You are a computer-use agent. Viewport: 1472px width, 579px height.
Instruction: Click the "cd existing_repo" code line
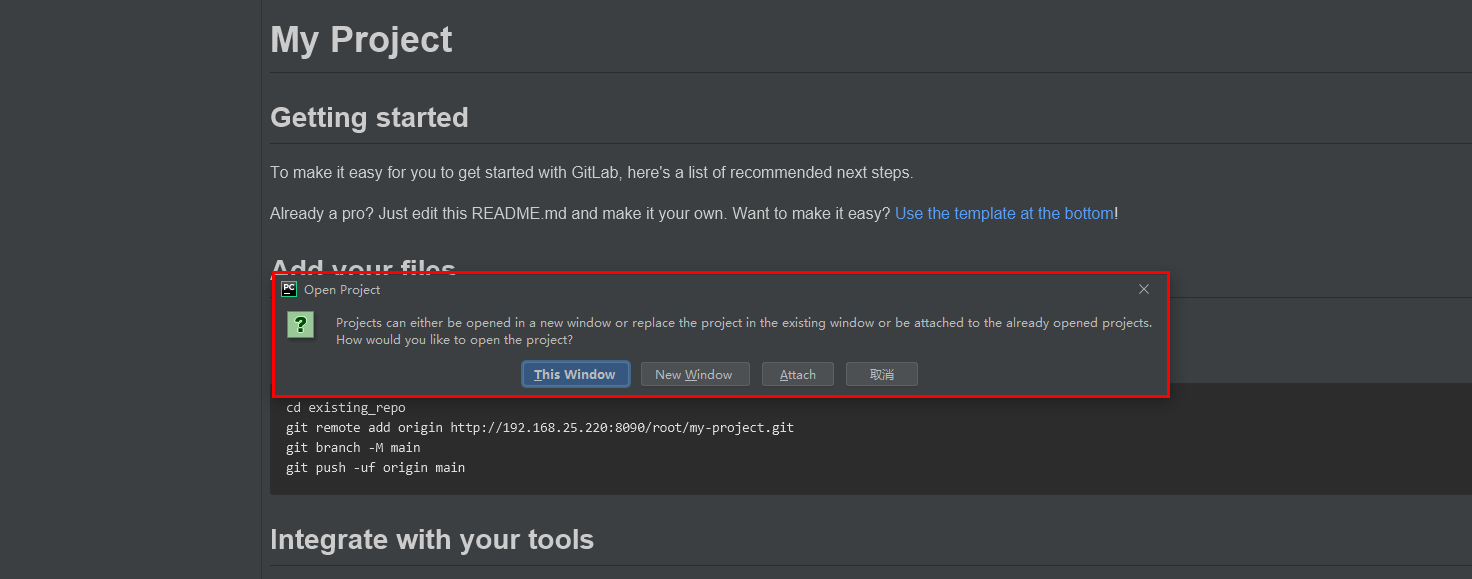tap(346, 408)
